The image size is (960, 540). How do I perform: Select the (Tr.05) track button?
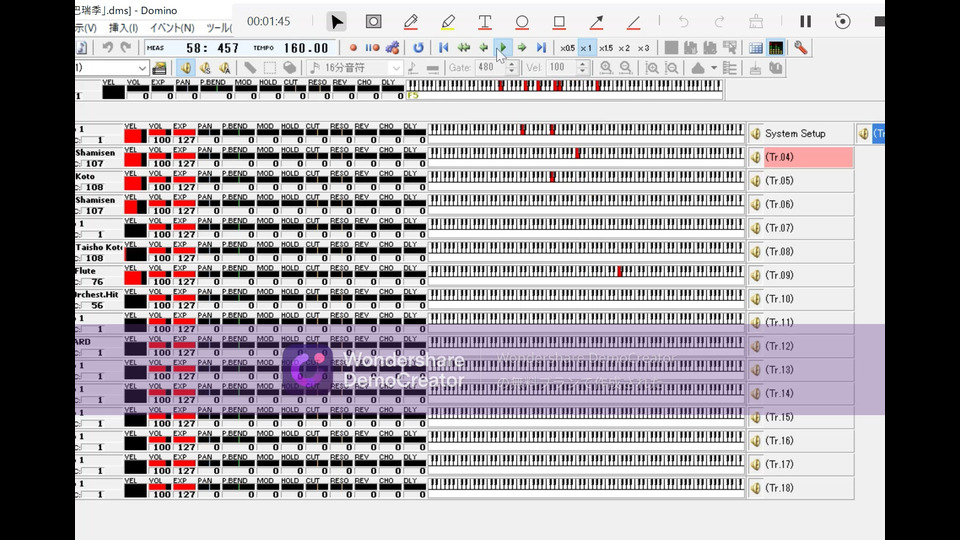(x=808, y=181)
